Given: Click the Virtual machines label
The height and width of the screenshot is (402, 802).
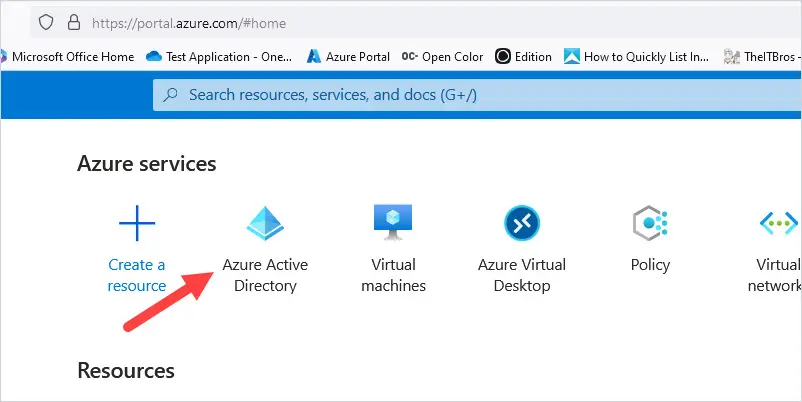Looking at the screenshot, I should point(393,275).
